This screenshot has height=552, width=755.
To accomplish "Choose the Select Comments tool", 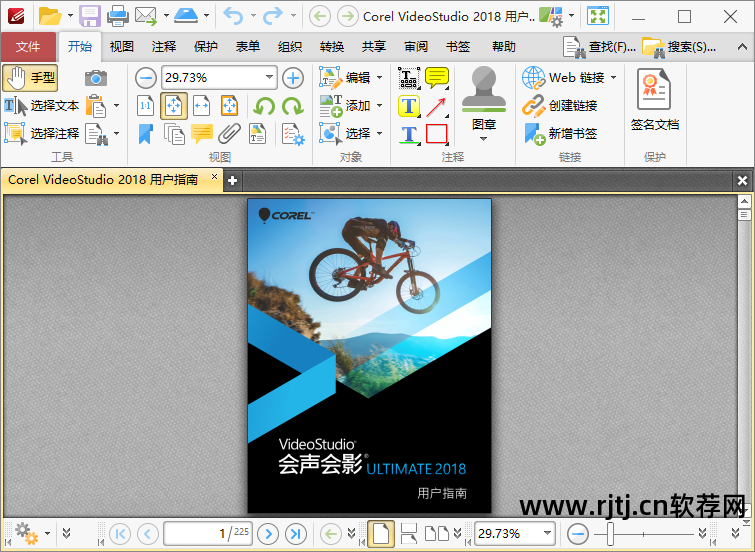I will click(41, 133).
